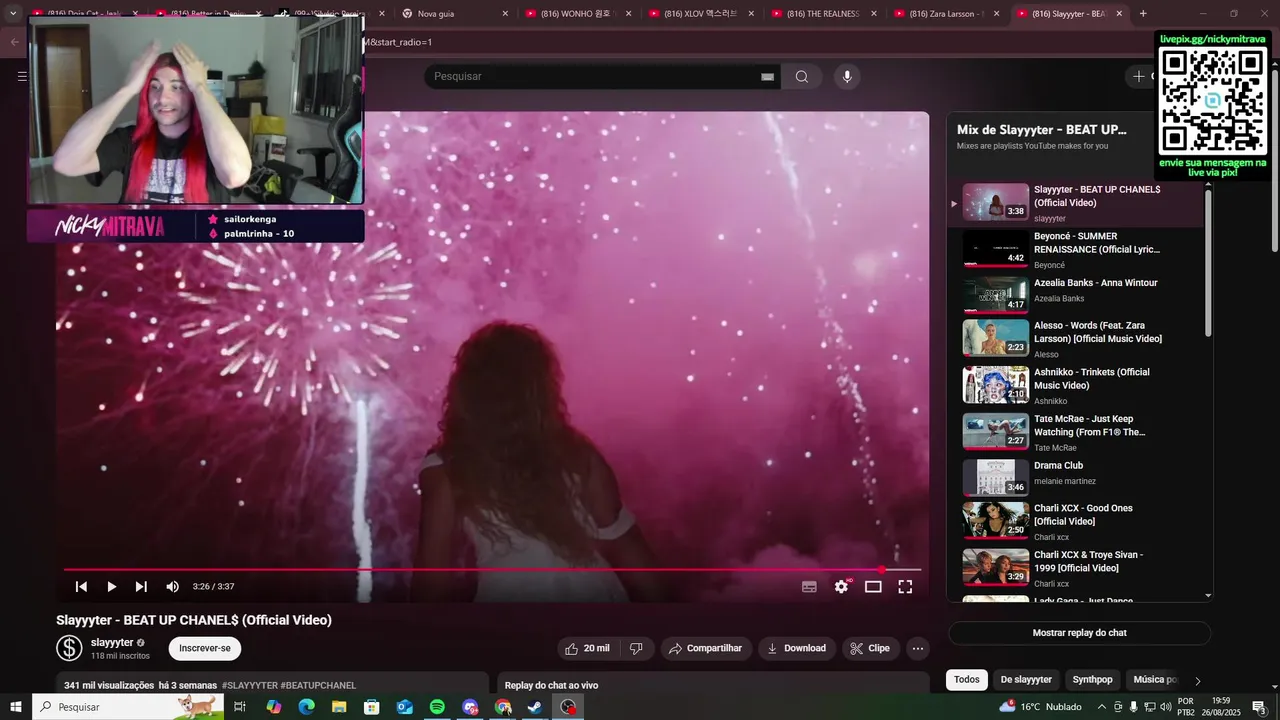This screenshot has width=1280, height=720.
Task: Click the #SLAYYYTER hashtag link
Action: pyautogui.click(x=250, y=686)
